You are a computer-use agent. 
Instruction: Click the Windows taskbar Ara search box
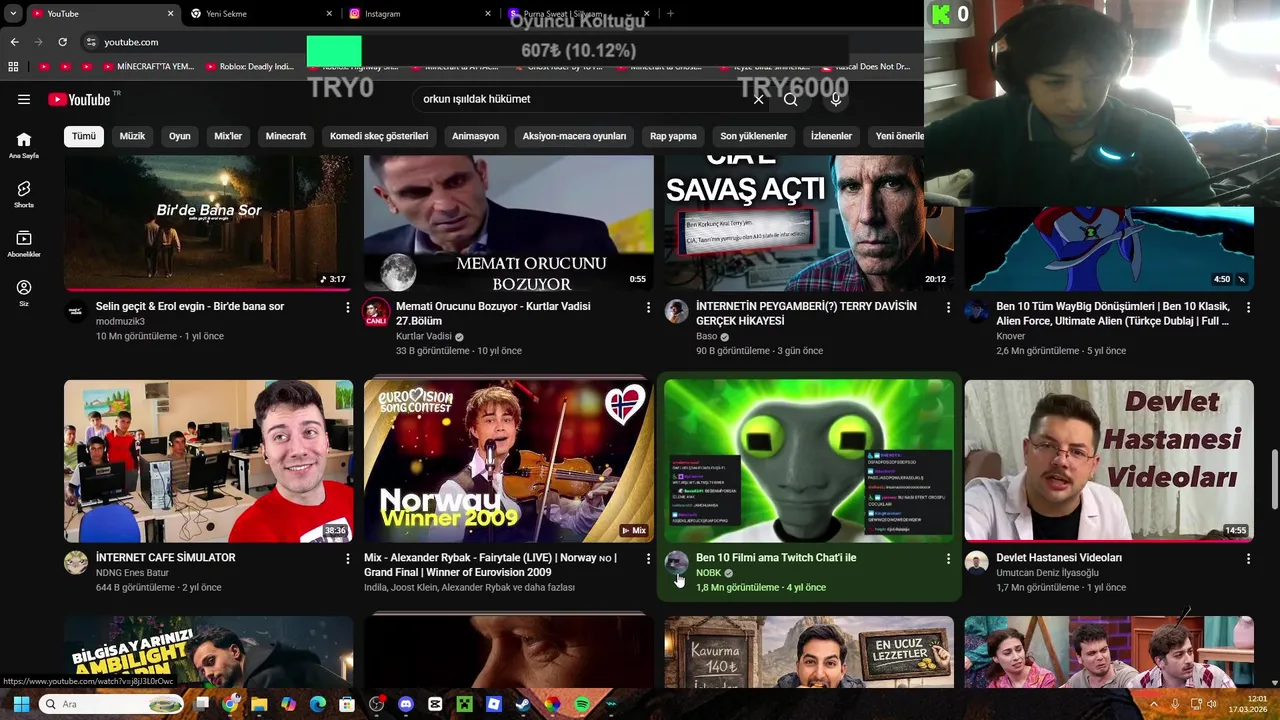pos(112,704)
